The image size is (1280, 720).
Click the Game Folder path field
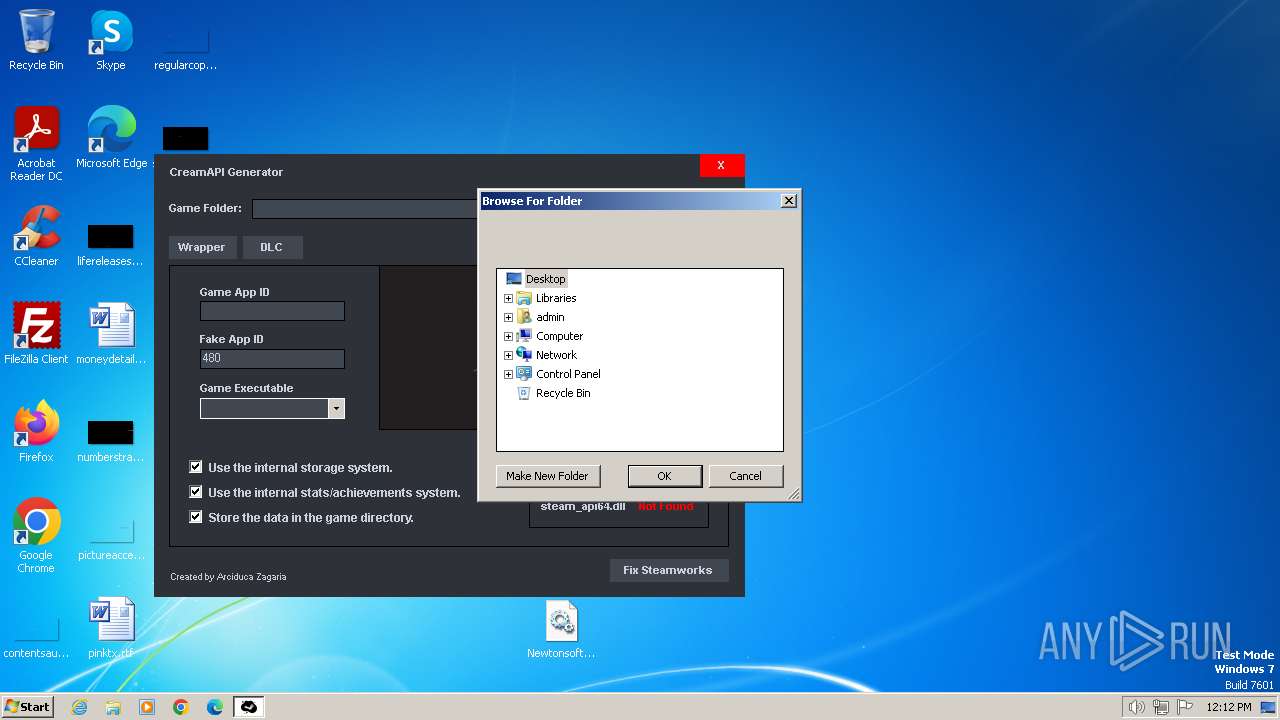pos(365,209)
